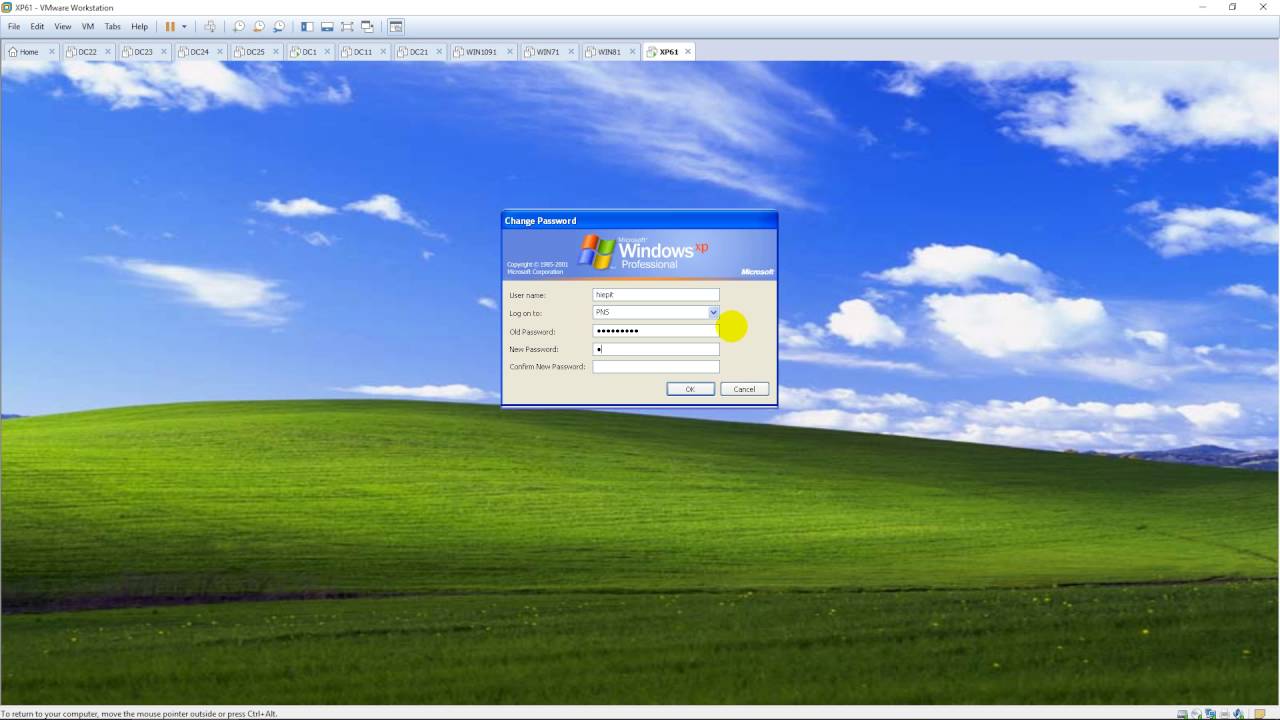Enter Unity mode

coord(367,27)
